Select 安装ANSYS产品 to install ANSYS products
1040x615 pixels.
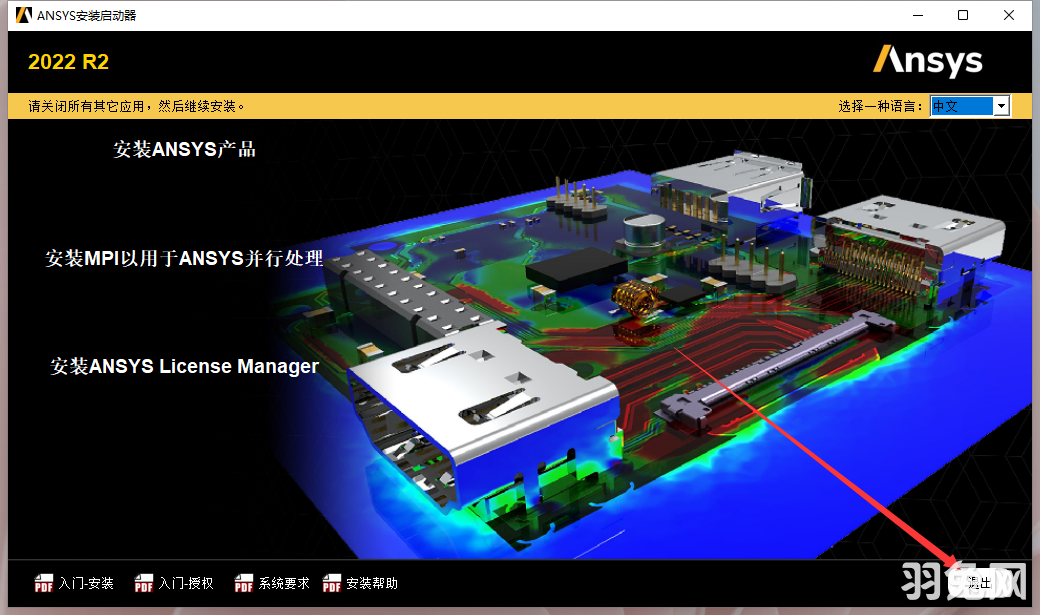click(183, 148)
